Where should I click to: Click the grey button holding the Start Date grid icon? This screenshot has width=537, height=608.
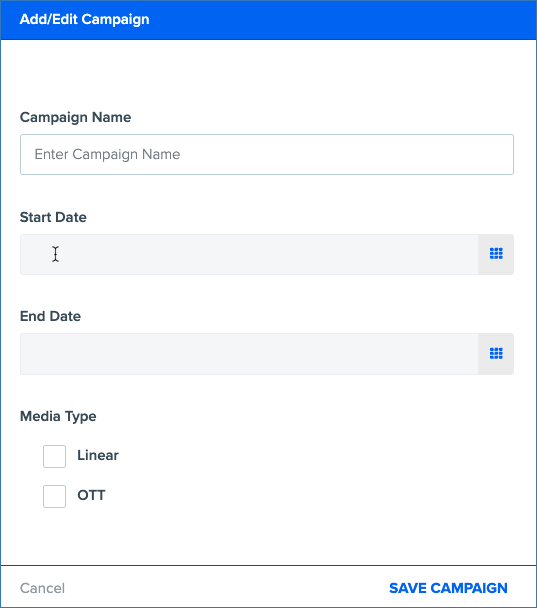point(496,254)
